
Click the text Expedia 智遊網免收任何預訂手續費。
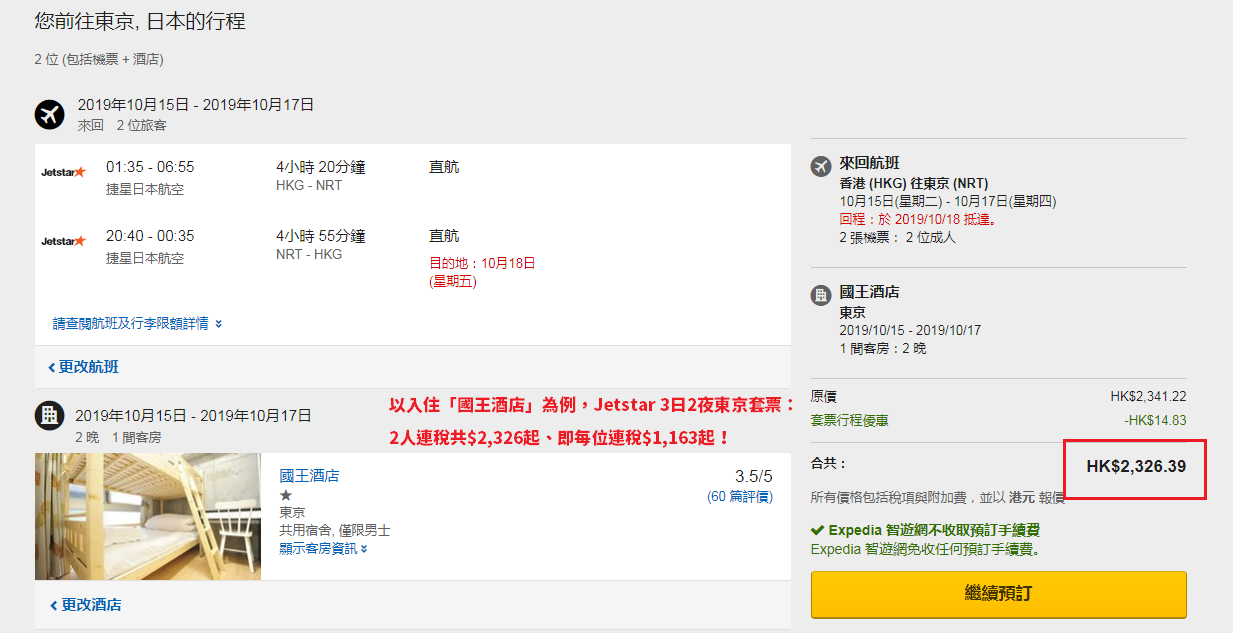pos(925,549)
